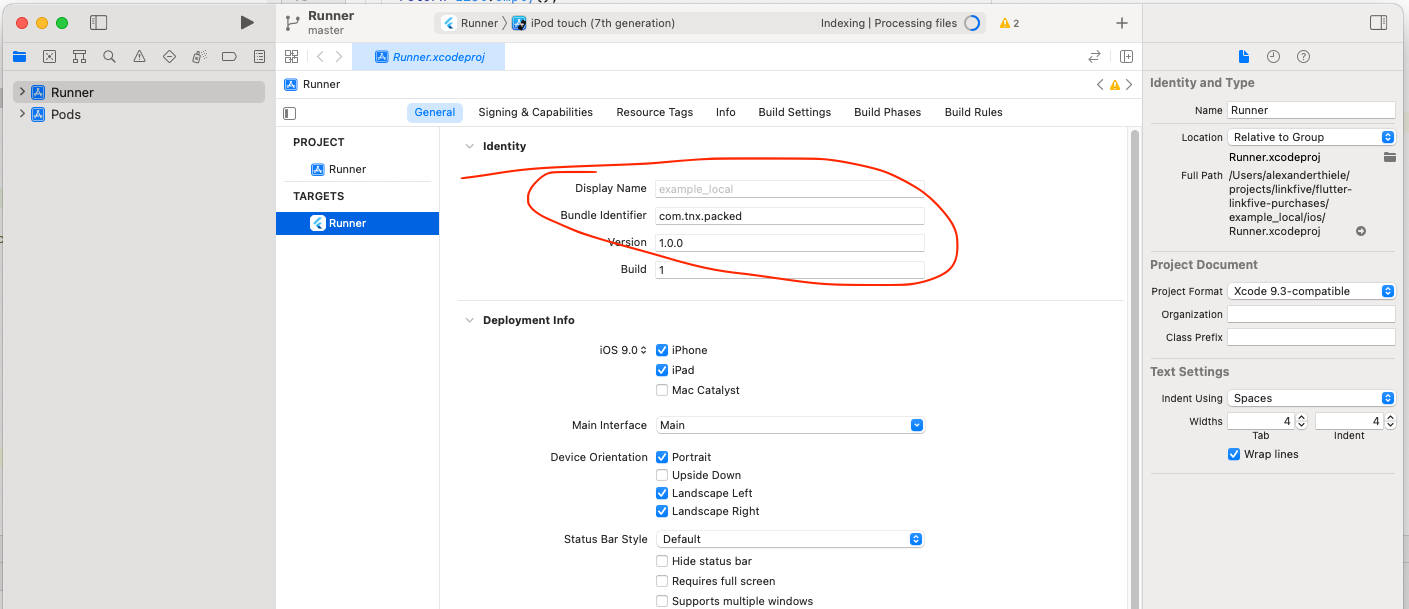Image resolution: width=1409 pixels, height=609 pixels.
Task: Show the project navigator folder icon
Action: (x=19, y=57)
